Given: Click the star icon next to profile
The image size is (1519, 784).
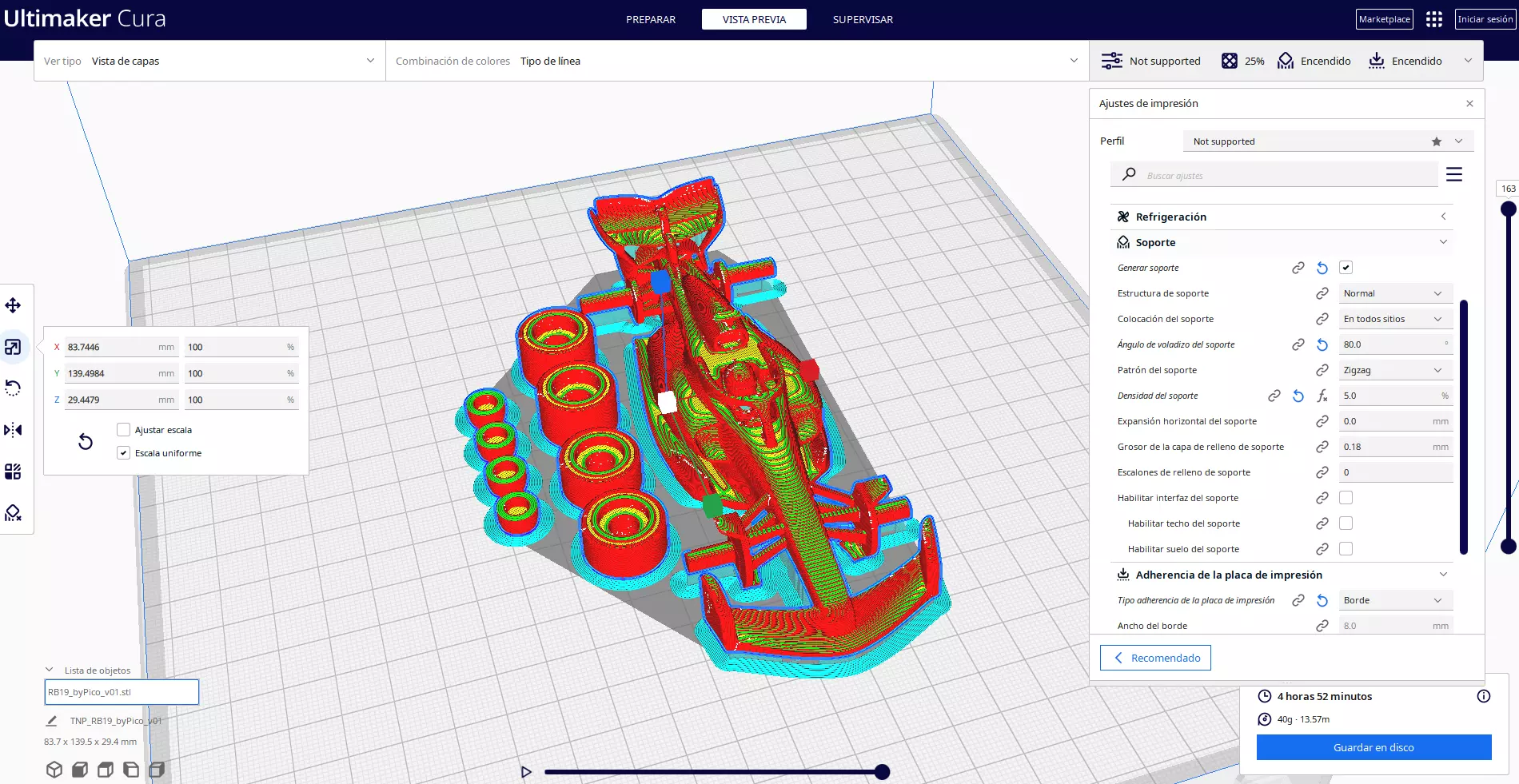Looking at the screenshot, I should [1437, 141].
